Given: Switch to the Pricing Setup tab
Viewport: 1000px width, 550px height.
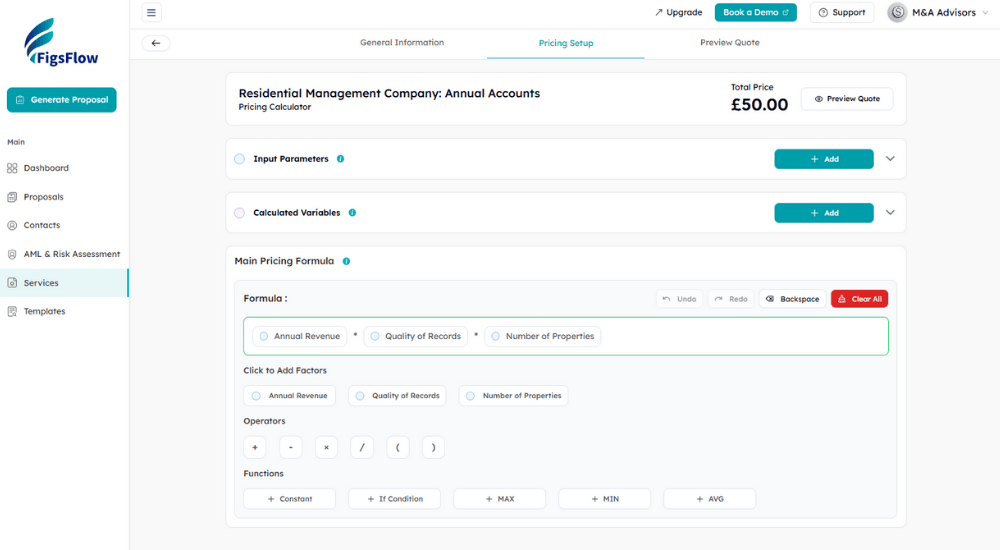Looking at the screenshot, I should coord(566,43).
